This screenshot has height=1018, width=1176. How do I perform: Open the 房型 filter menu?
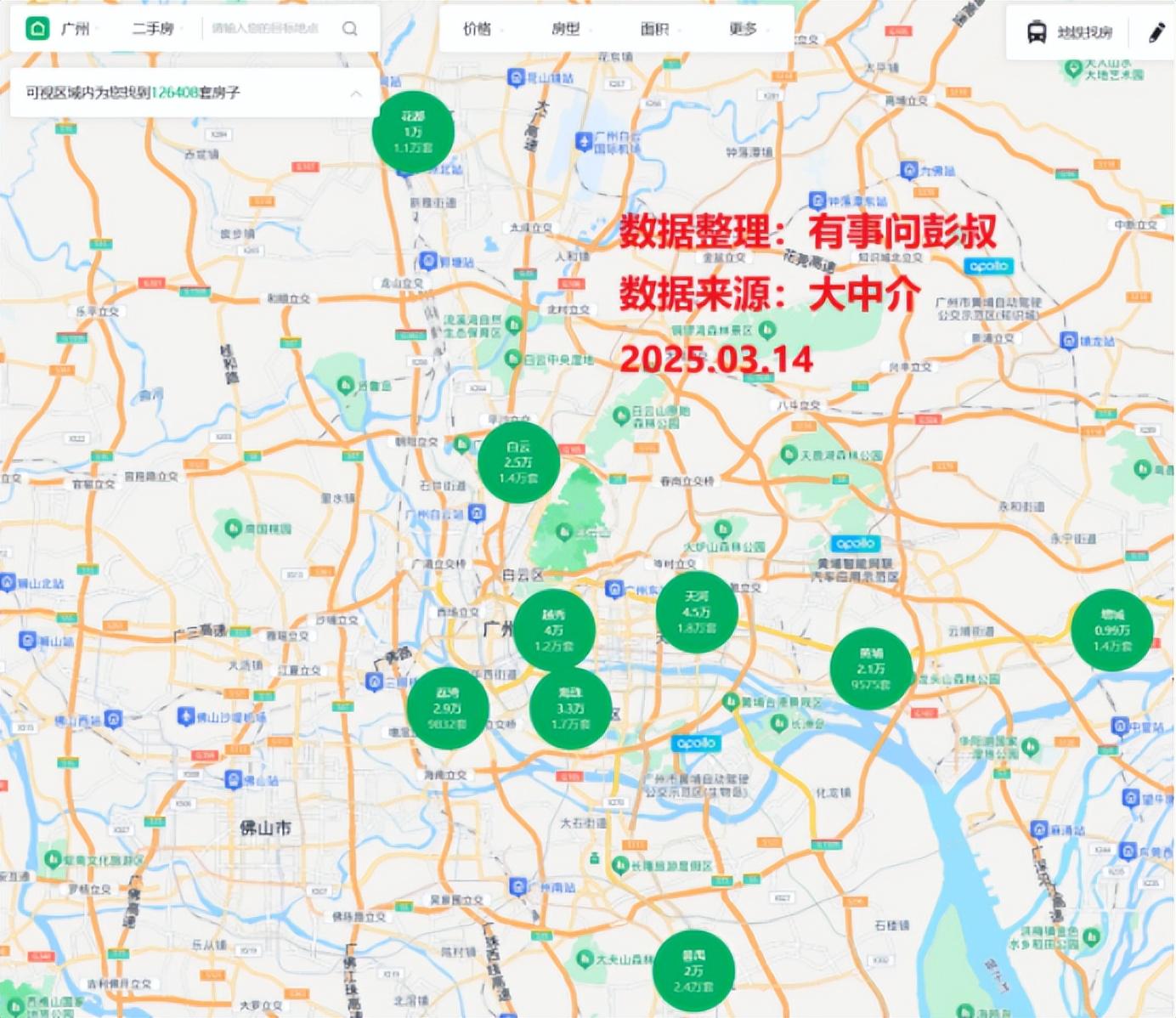click(568, 29)
